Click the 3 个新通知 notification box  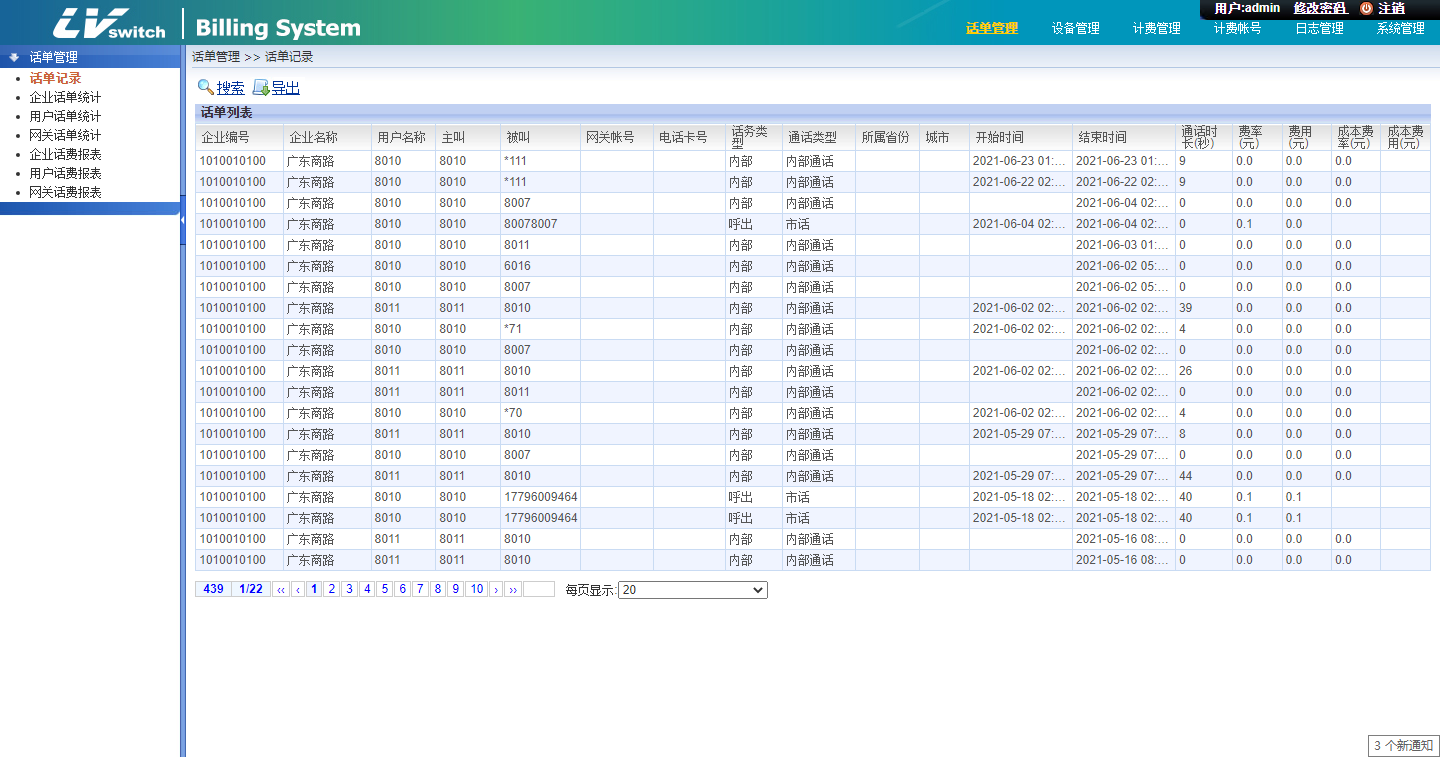(1403, 746)
